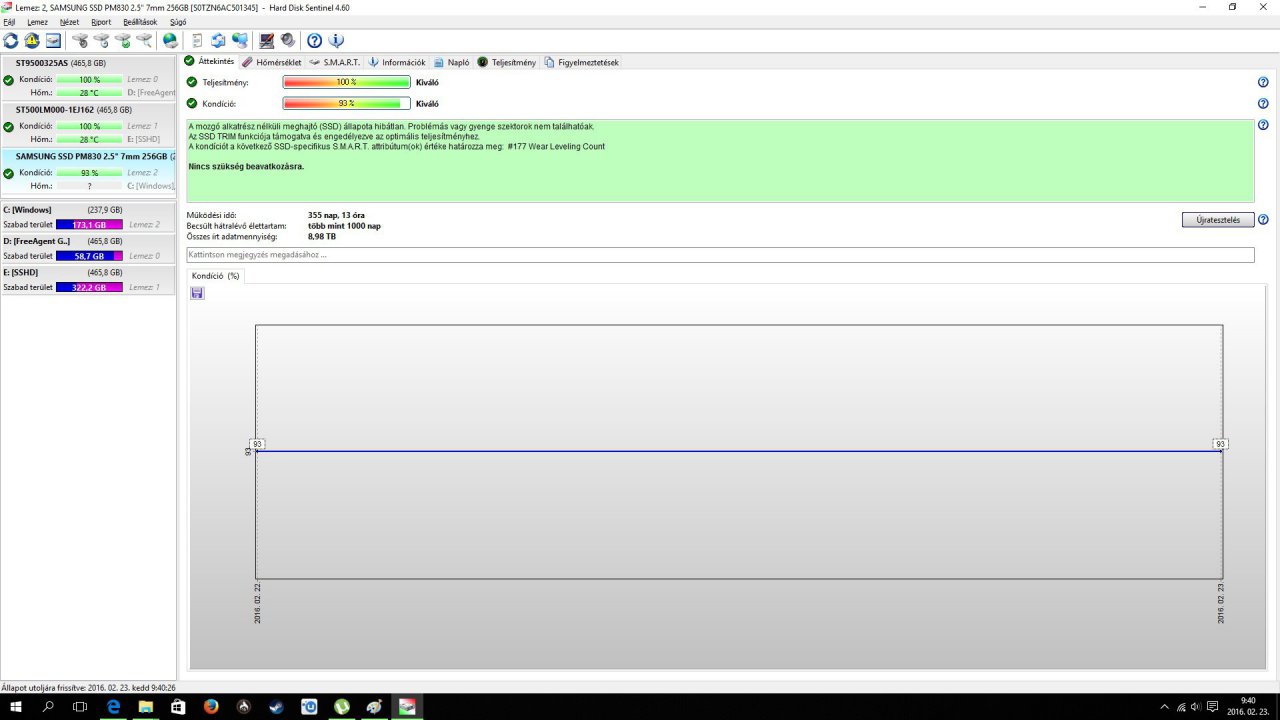
Task: Click C: free space 173,1 GB bar
Action: pyautogui.click(x=89, y=225)
